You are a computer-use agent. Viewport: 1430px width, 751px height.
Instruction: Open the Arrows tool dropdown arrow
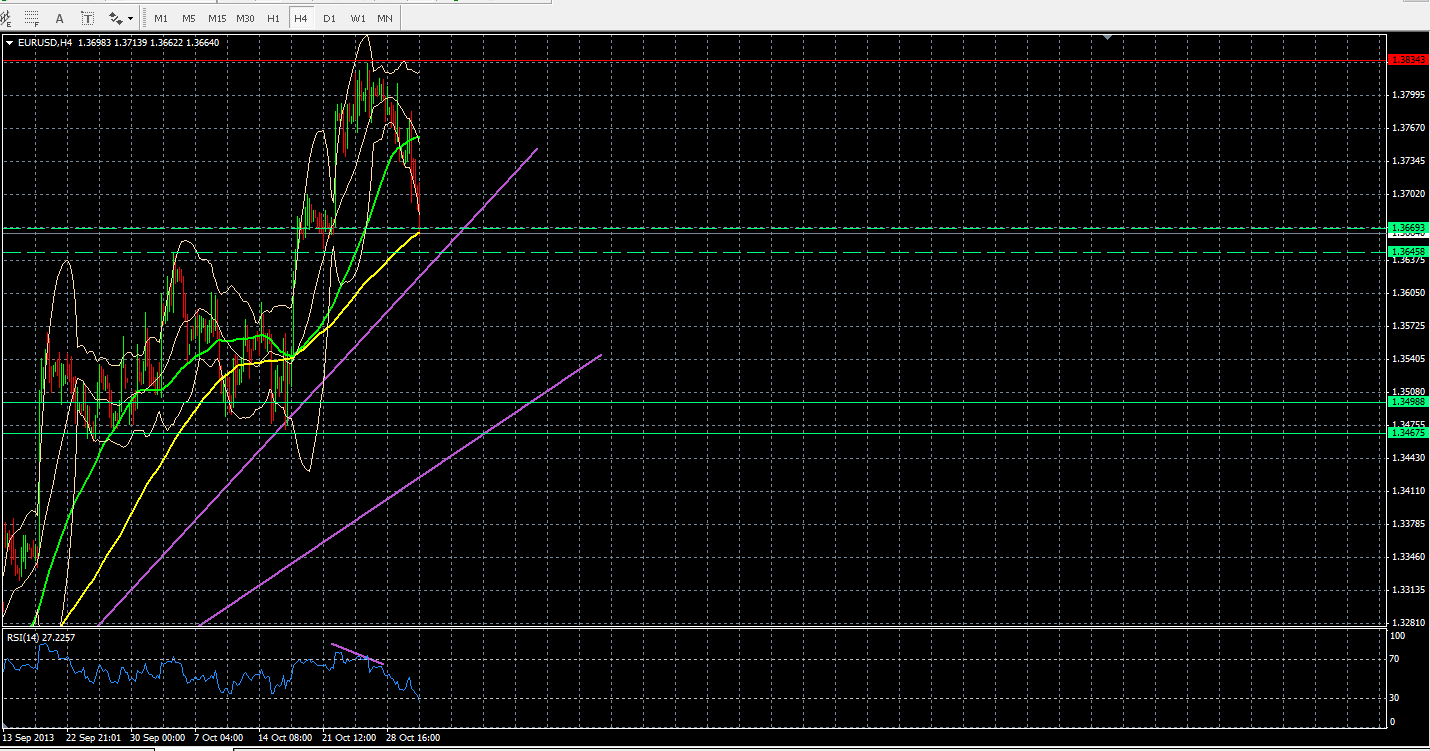[131, 18]
